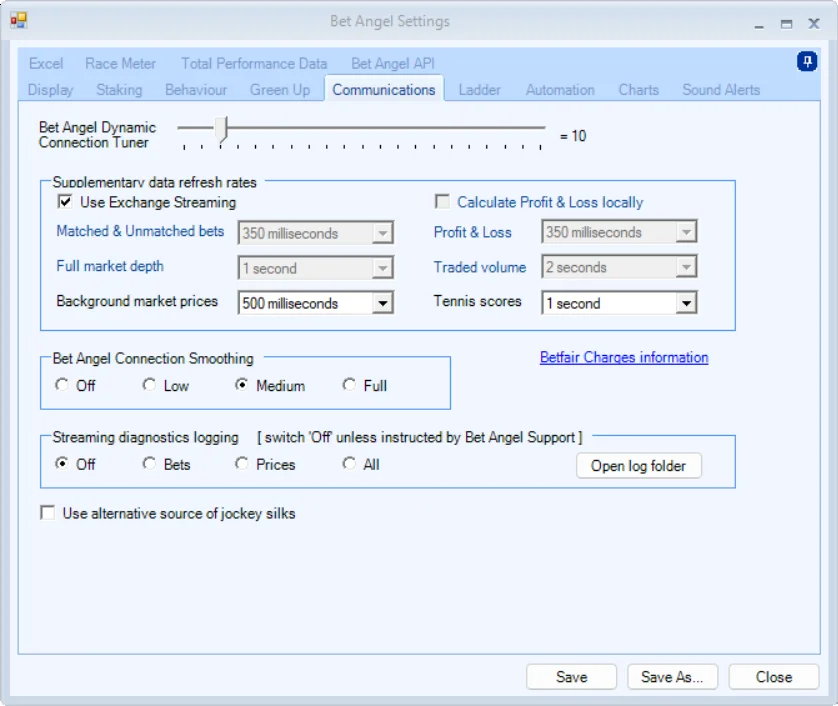Open the Sound Alerts tab

tap(721, 90)
